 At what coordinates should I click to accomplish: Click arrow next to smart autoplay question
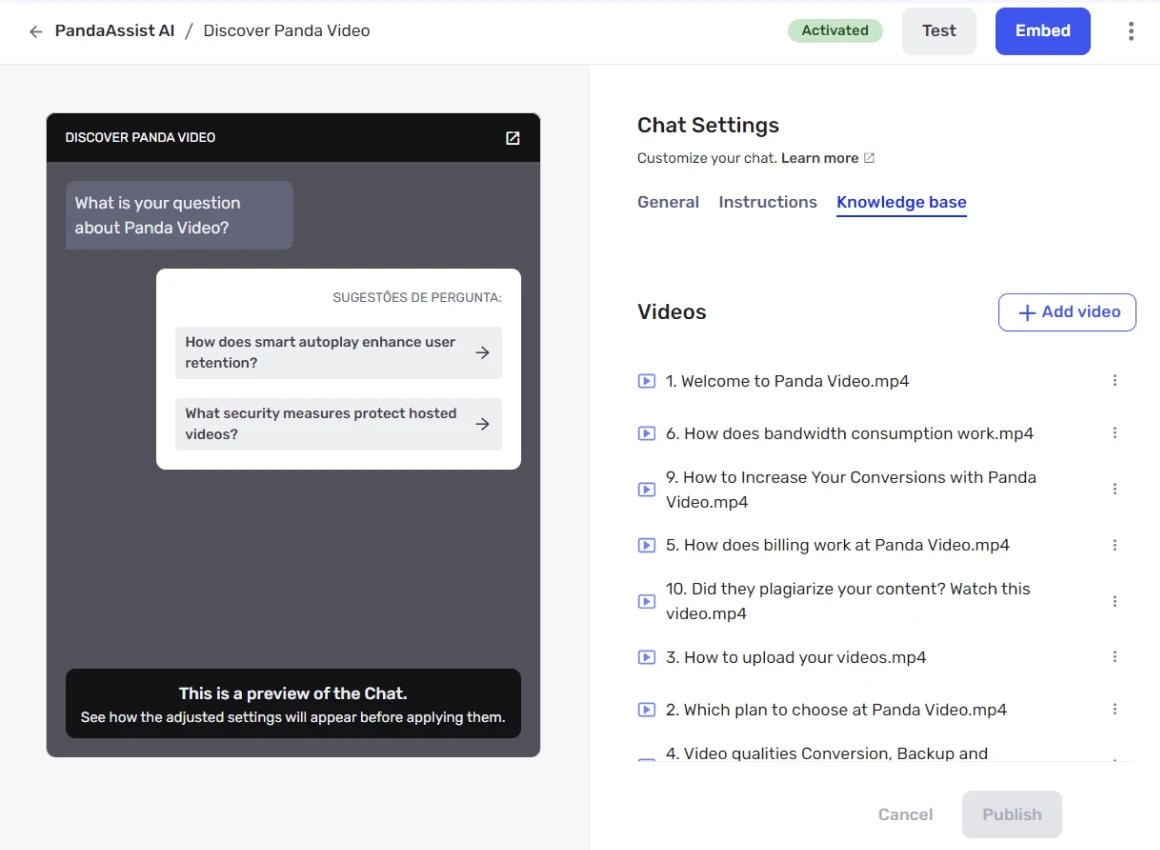[482, 353]
